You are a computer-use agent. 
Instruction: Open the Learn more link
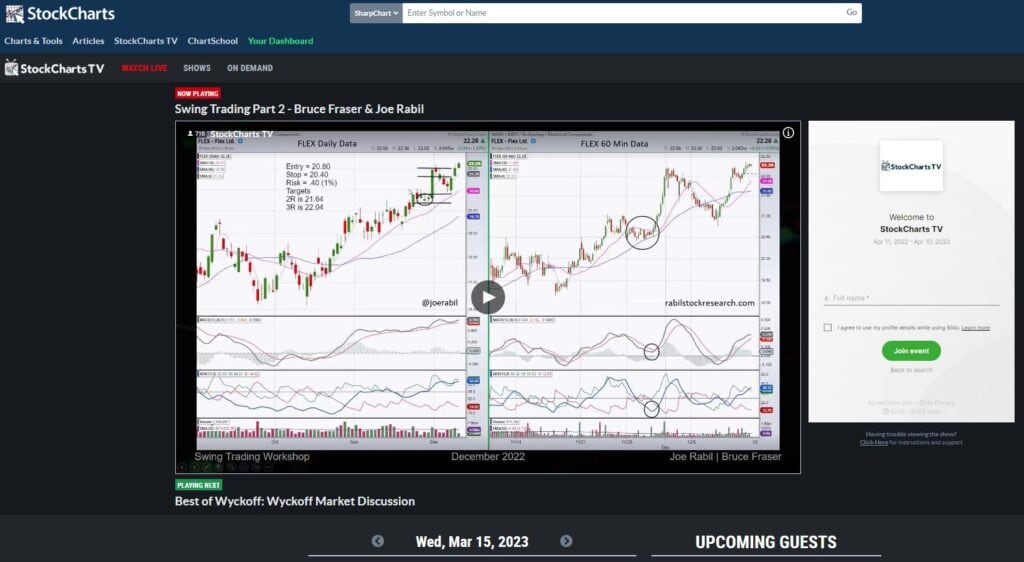(976, 328)
